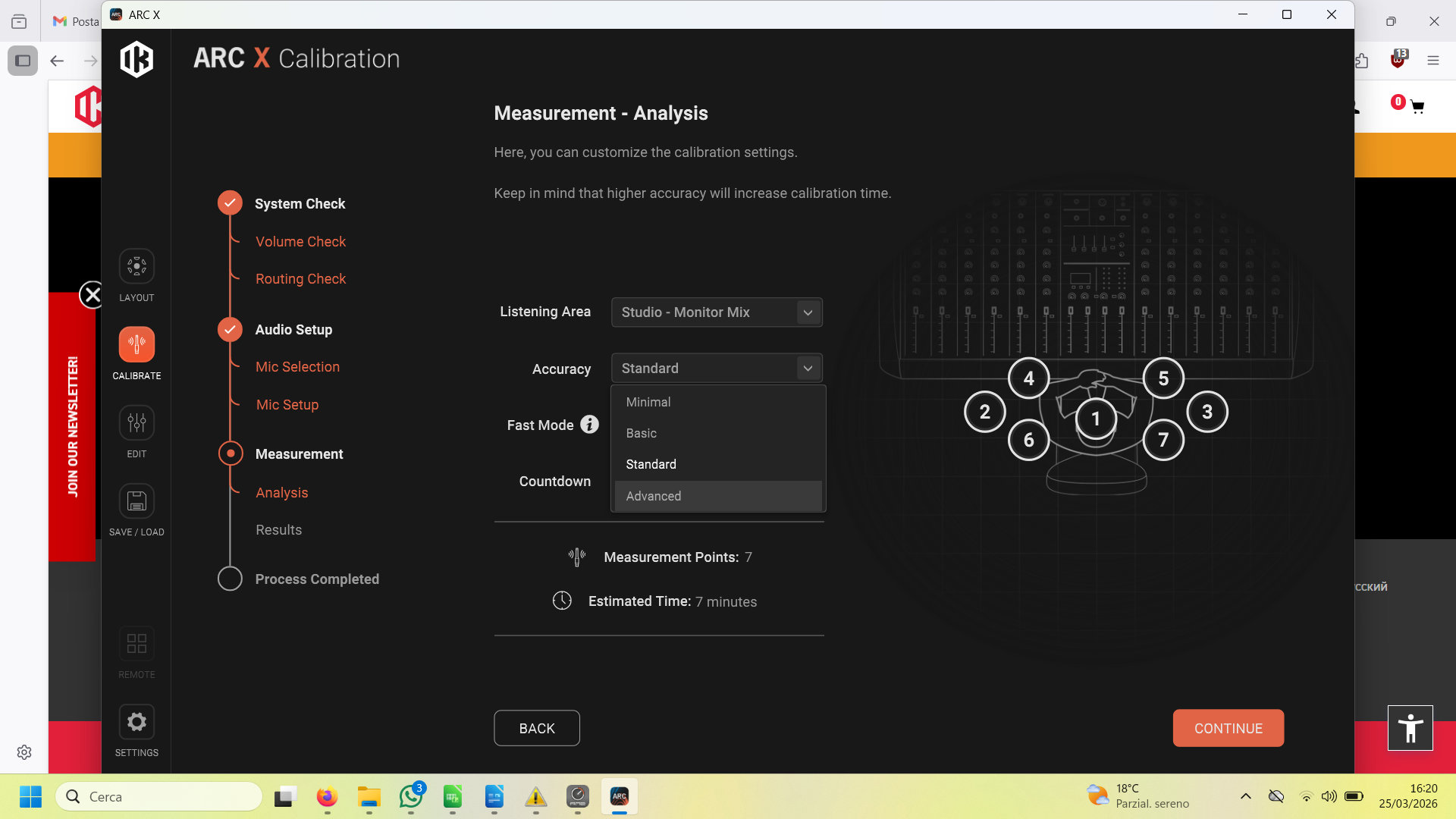The width and height of the screenshot is (1456, 819).
Task: Open Firefox from the taskbar
Action: 327,797
